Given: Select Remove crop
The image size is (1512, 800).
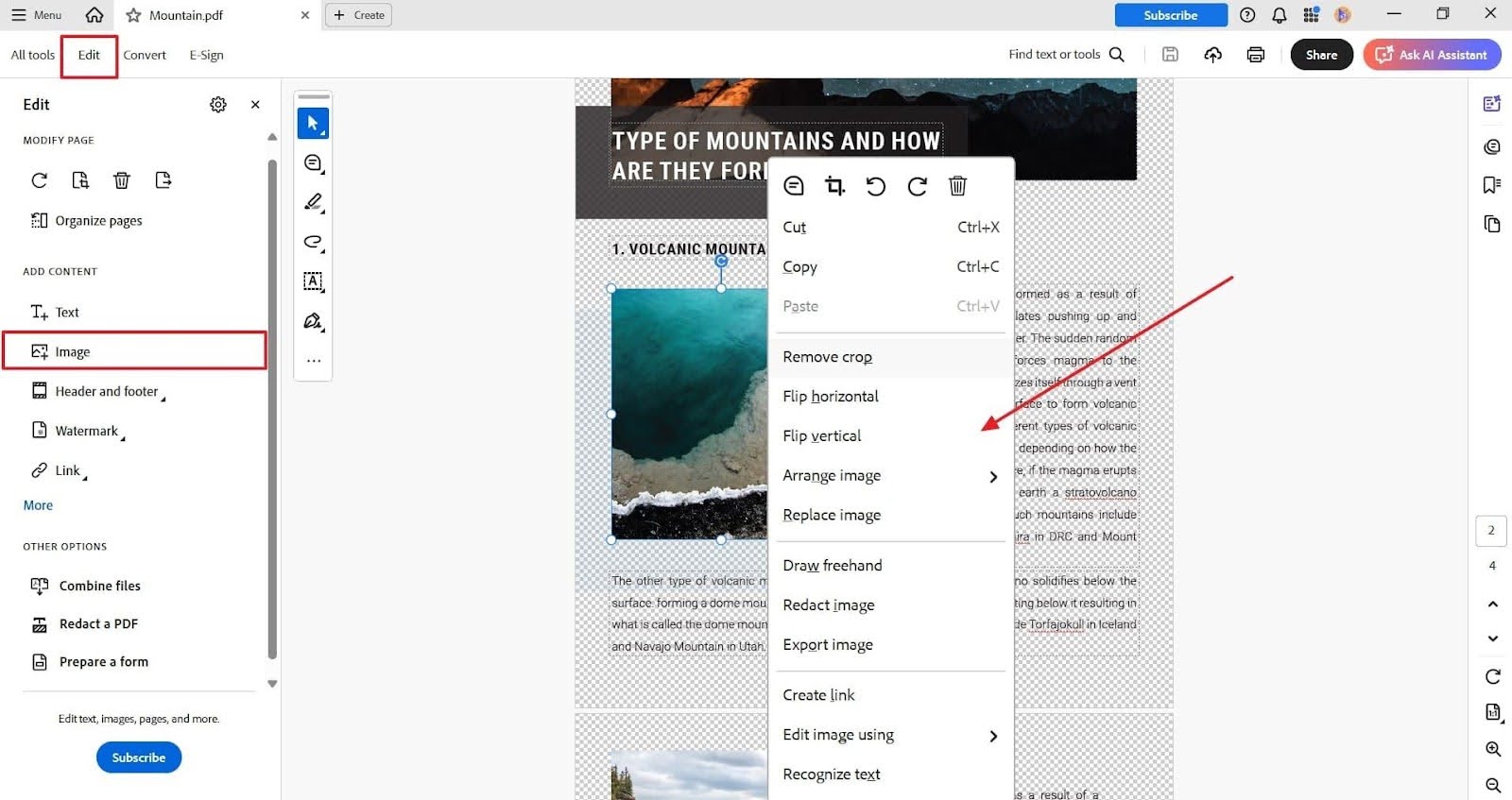Looking at the screenshot, I should pos(891,357).
